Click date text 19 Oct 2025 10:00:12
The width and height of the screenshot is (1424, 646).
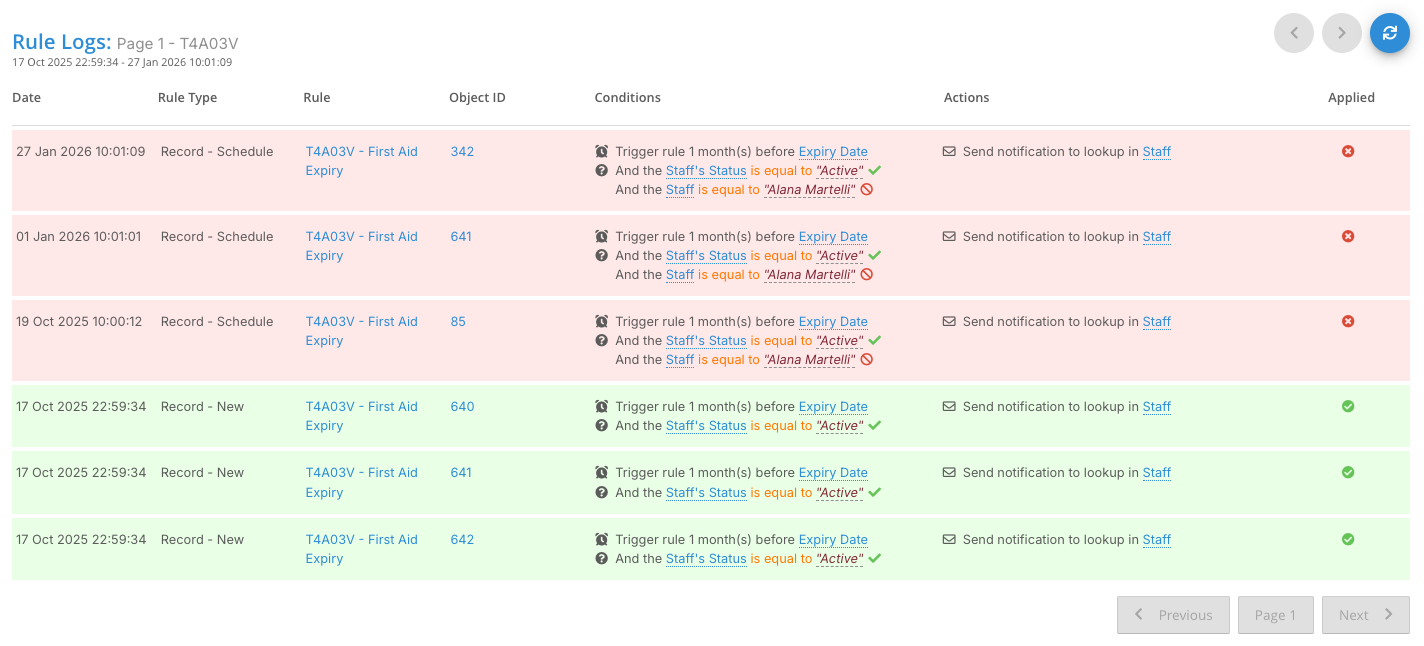coord(79,322)
